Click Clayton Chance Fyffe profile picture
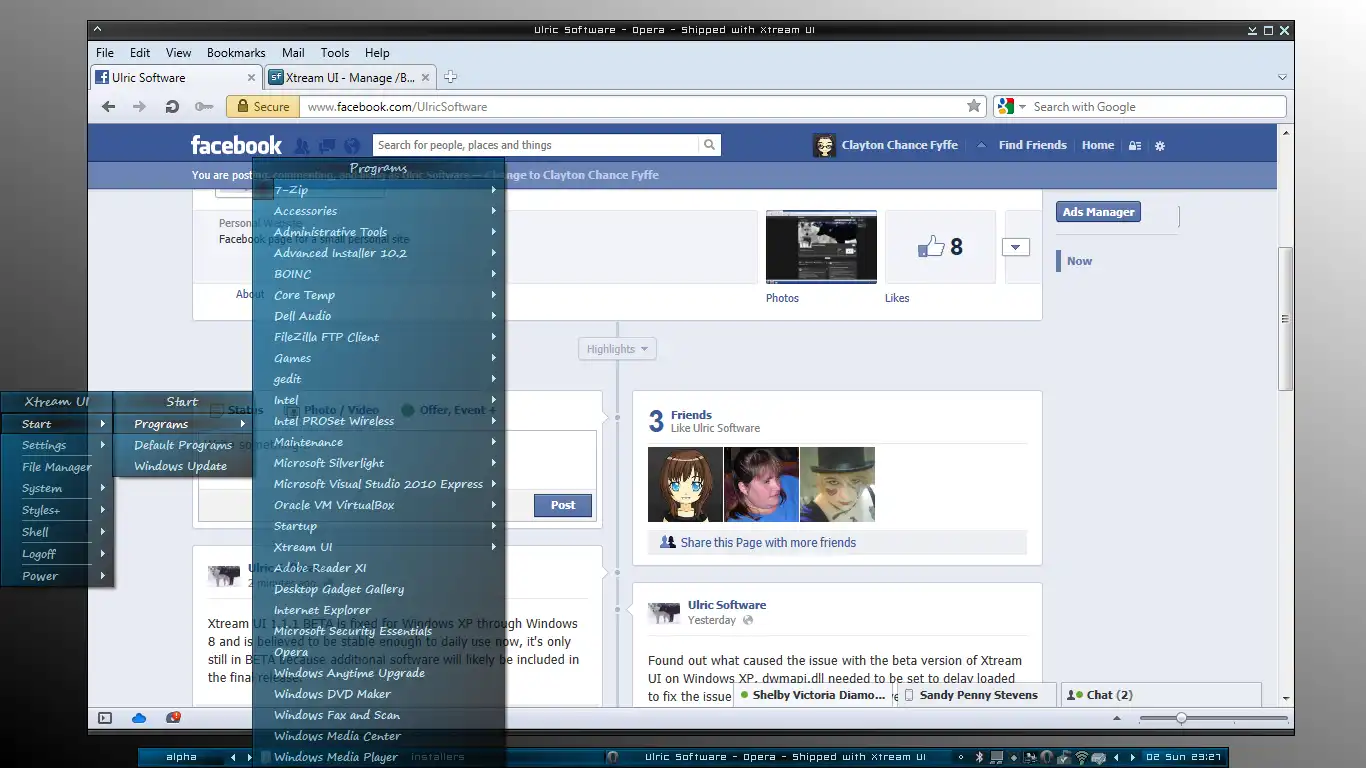 824,145
